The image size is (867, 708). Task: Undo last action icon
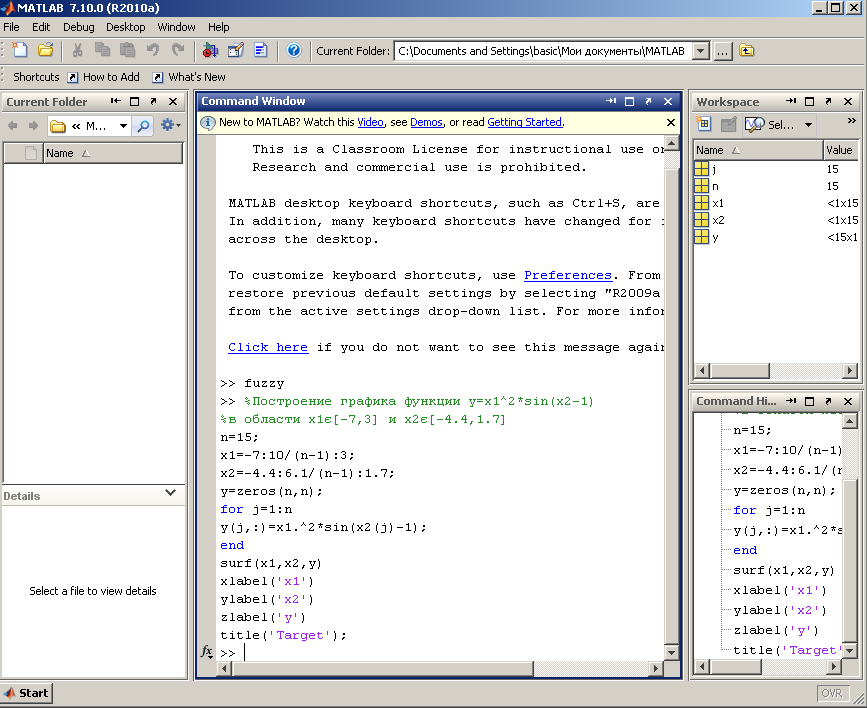click(x=153, y=50)
